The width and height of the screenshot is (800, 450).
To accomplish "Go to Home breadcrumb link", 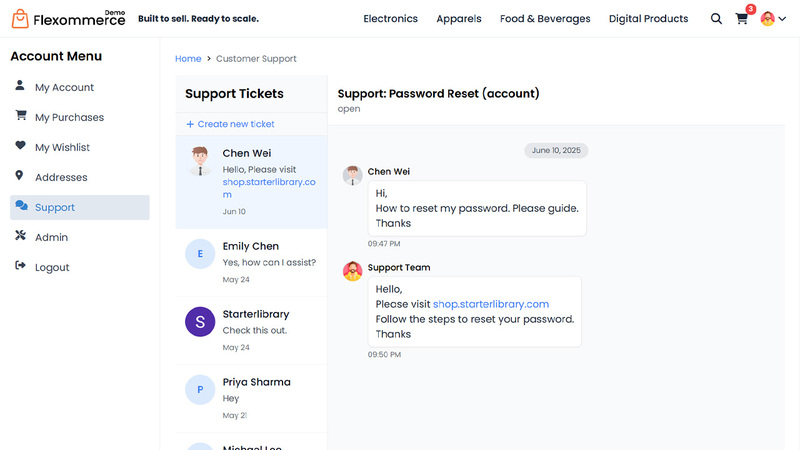I will point(188,59).
